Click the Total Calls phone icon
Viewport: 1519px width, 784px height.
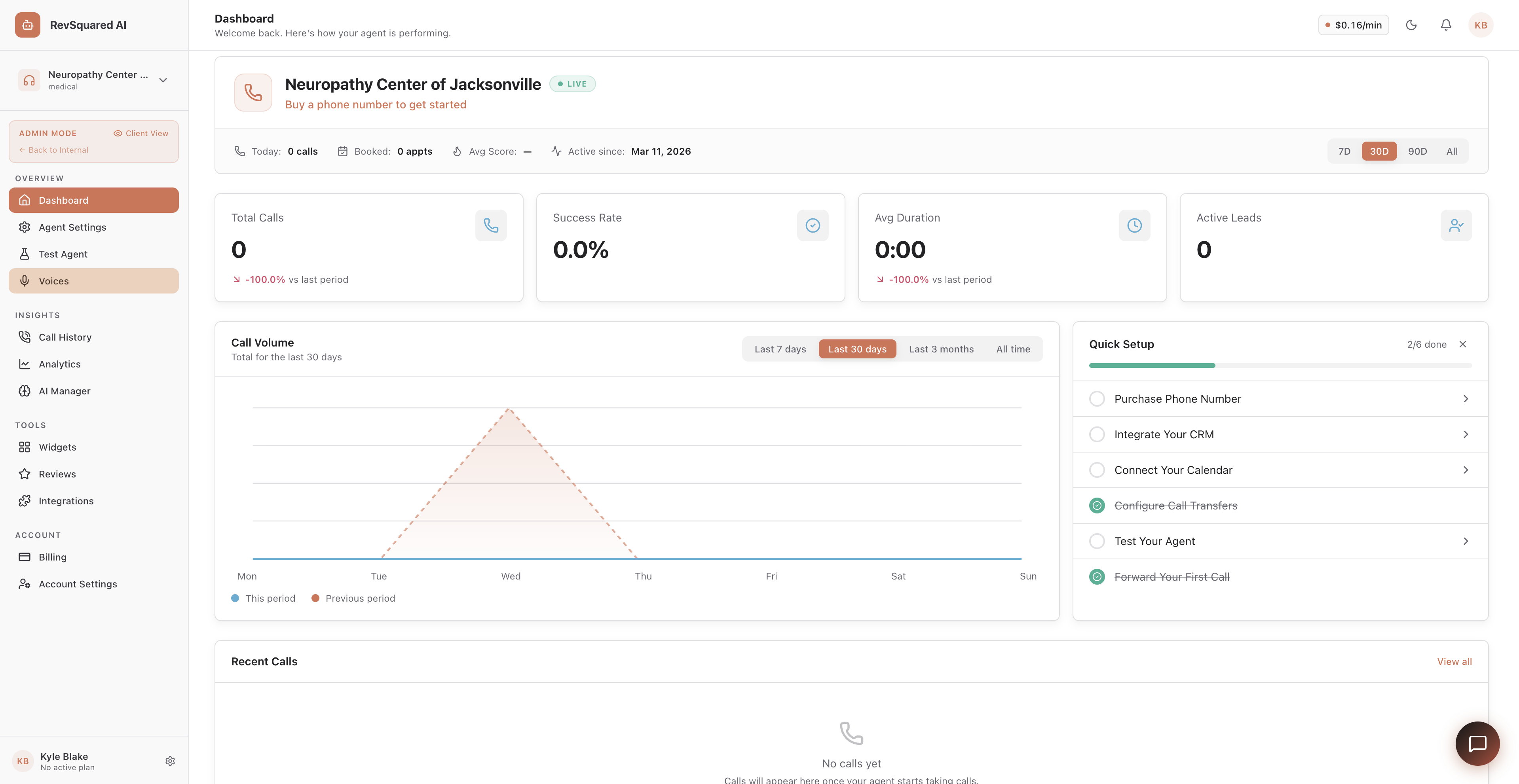(491, 225)
